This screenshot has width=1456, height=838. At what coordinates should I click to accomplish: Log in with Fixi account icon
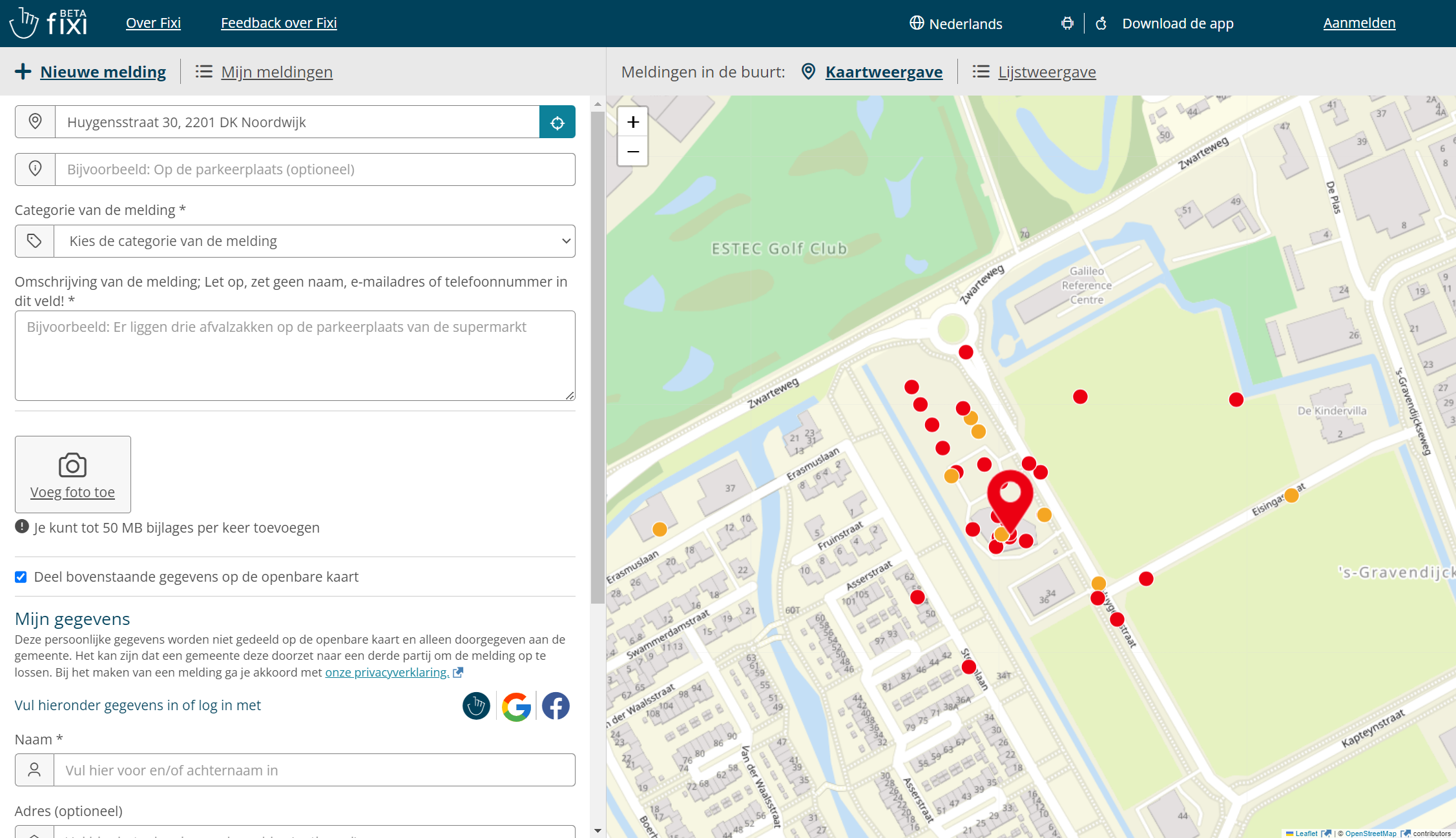coord(476,706)
